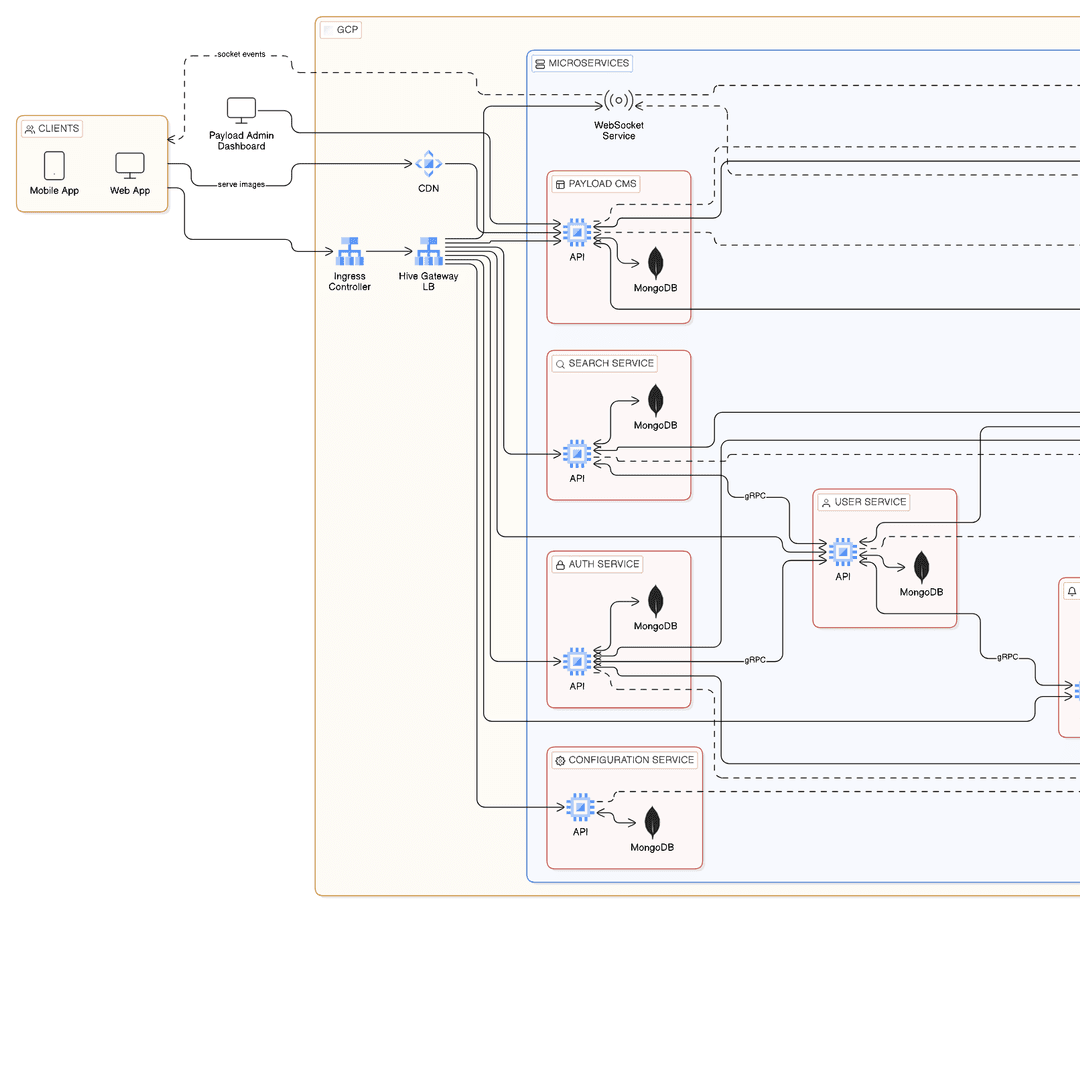
Task: Click the Configuration Service API icon
Action: 580,808
